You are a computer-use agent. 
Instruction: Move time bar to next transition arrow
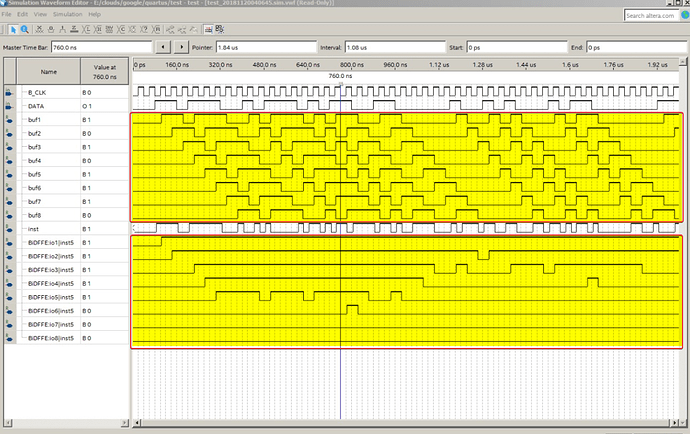(x=181, y=47)
